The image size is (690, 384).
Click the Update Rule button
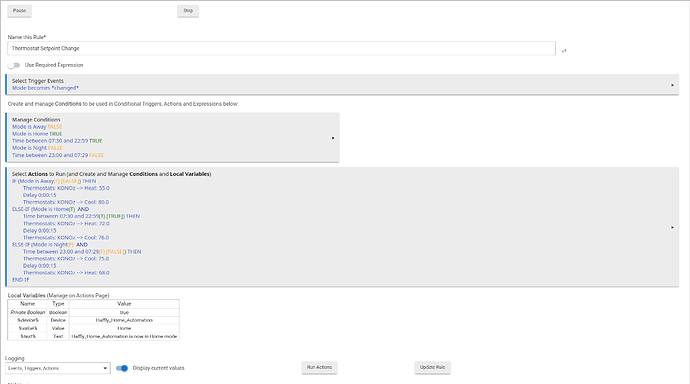point(432,367)
